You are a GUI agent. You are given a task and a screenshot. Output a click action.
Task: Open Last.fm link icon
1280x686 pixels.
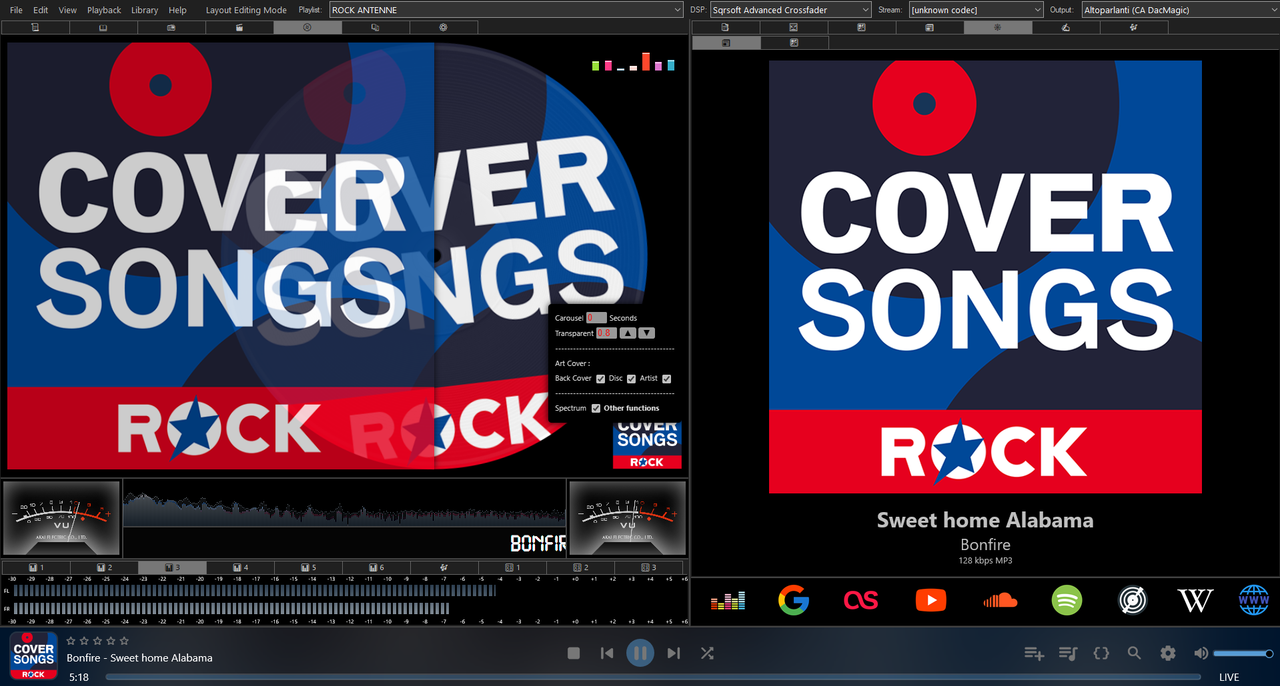860,600
